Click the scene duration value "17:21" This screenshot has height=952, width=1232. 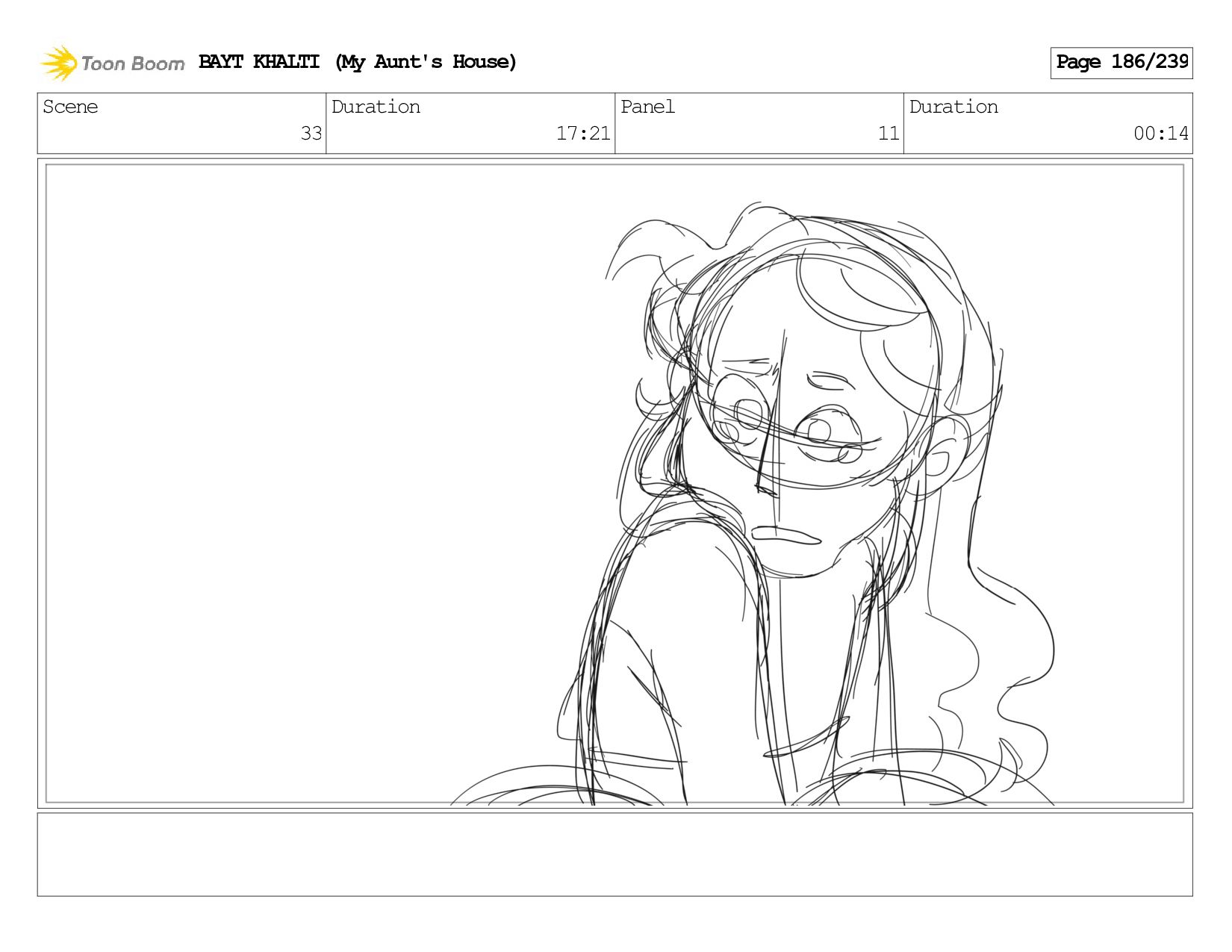point(583,134)
